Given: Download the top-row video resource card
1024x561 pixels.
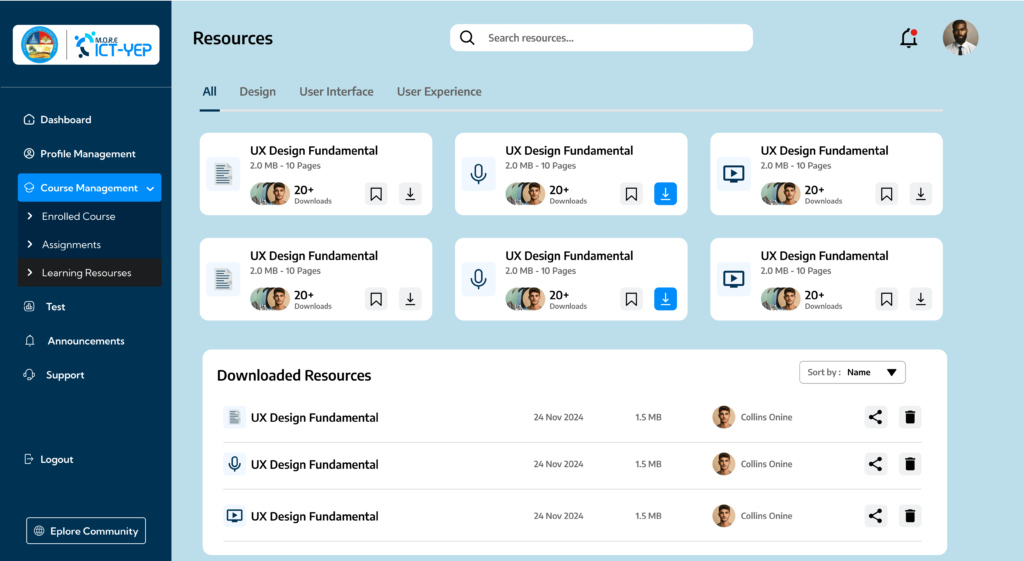Looking at the screenshot, I should (920, 194).
